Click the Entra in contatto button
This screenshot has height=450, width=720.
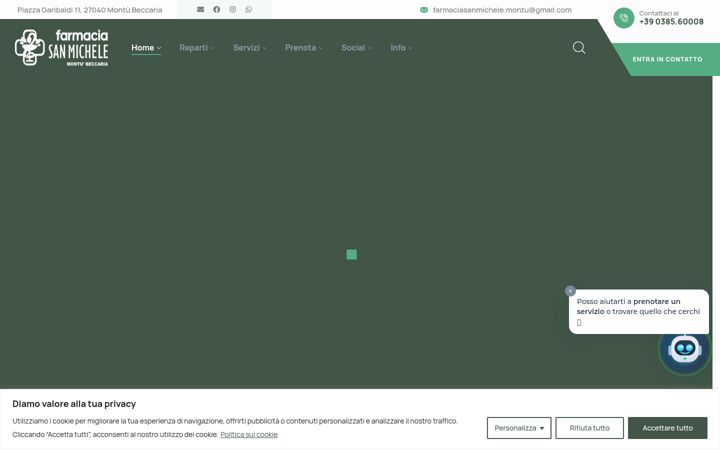[667, 59]
